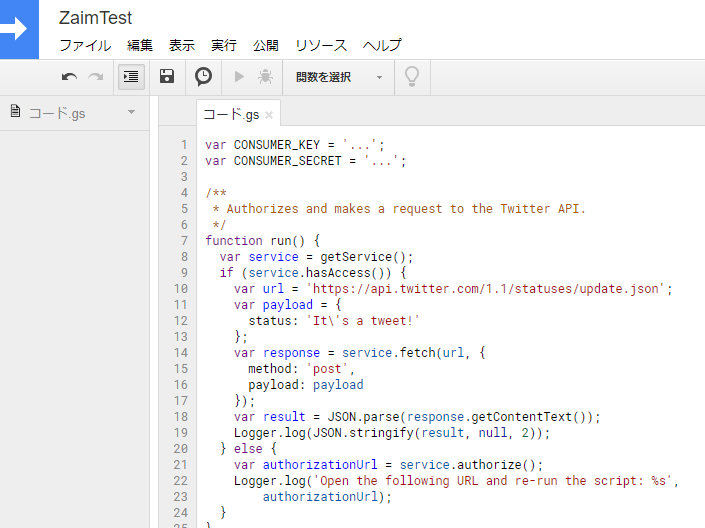Click getService() call on line 8
The width and height of the screenshot is (705, 528).
coord(363,257)
